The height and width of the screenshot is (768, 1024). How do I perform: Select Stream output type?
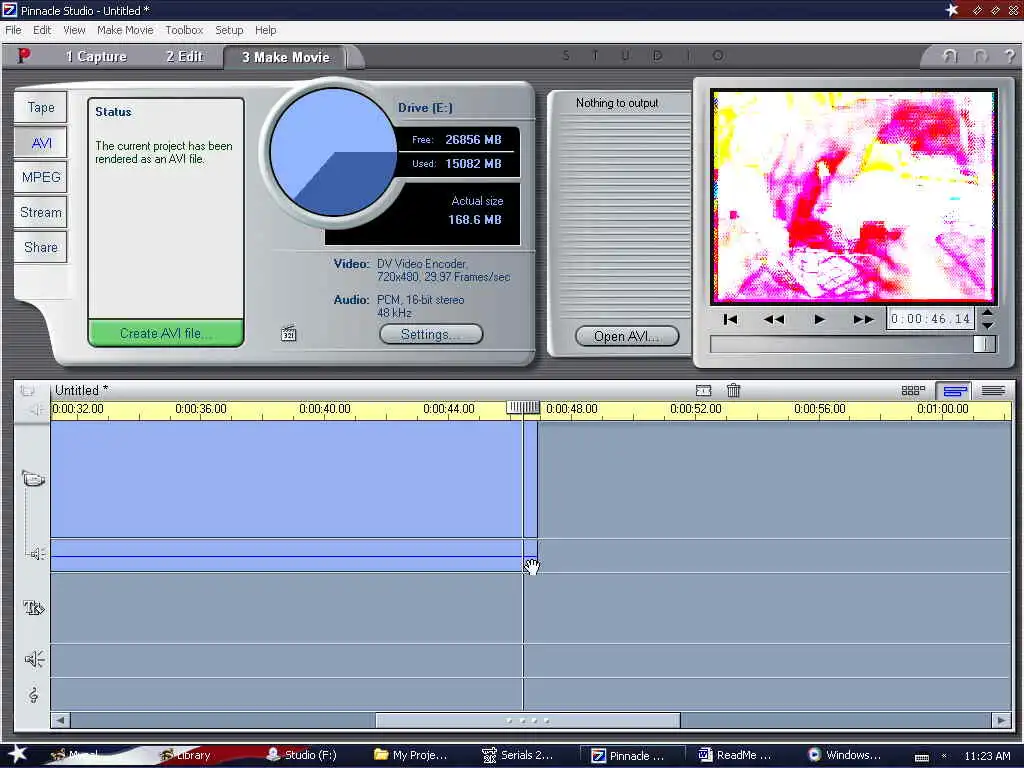coord(40,212)
